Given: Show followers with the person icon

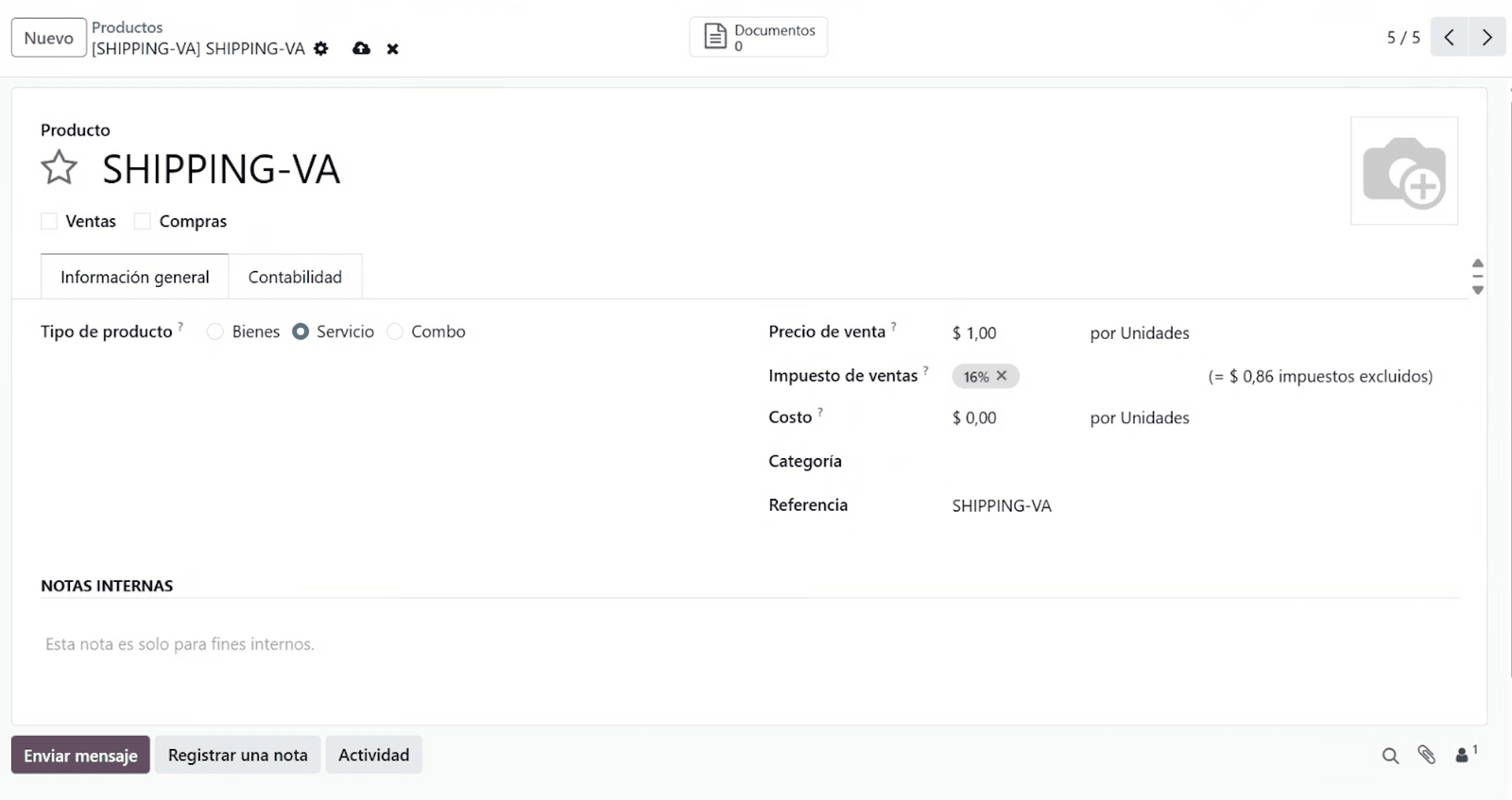Looking at the screenshot, I should 1466,755.
